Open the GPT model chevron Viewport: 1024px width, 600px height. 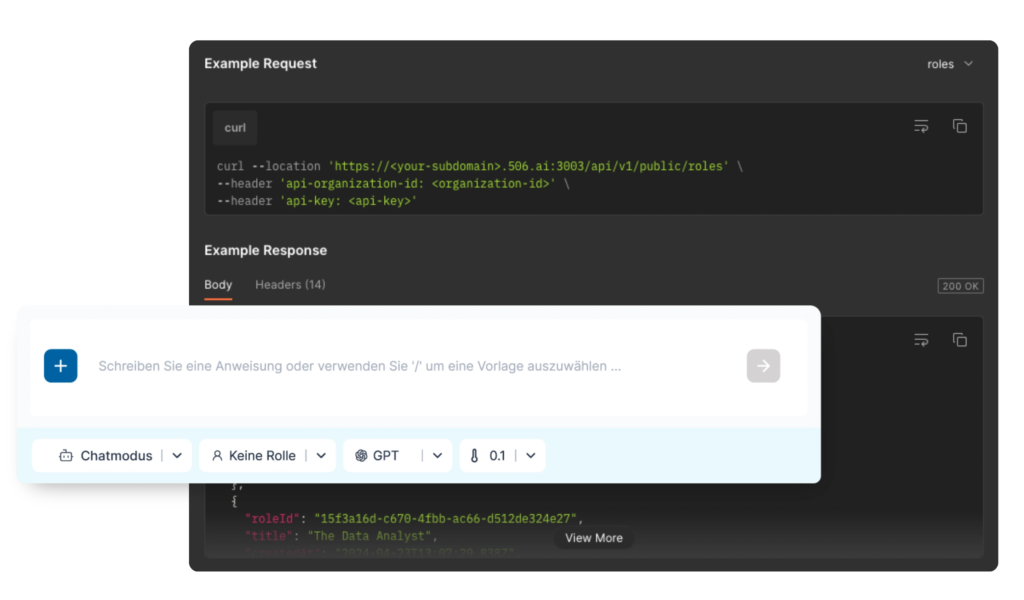click(x=437, y=456)
